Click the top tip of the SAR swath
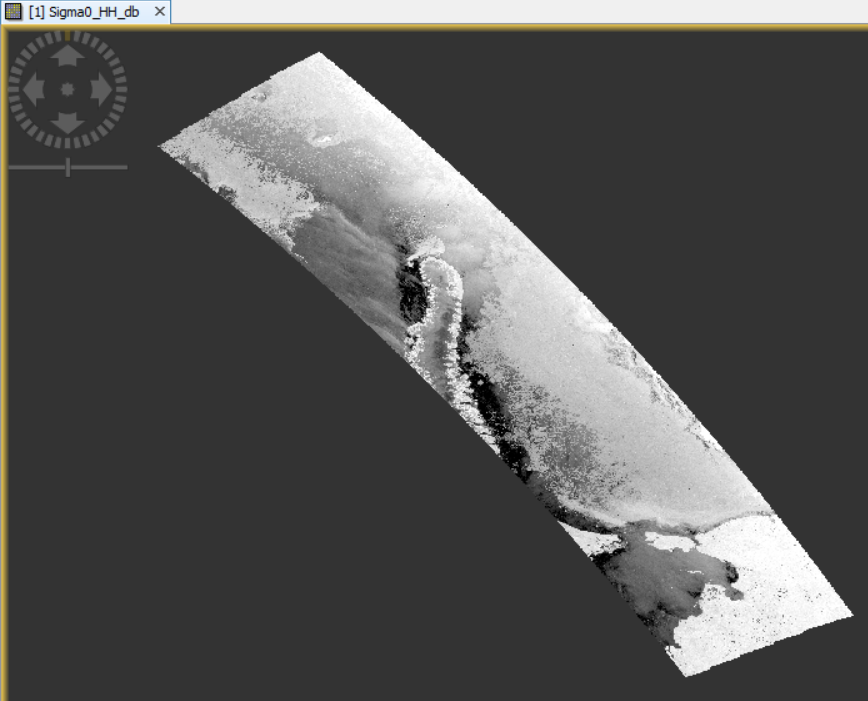Screen dimensions: 868x701 [319, 54]
